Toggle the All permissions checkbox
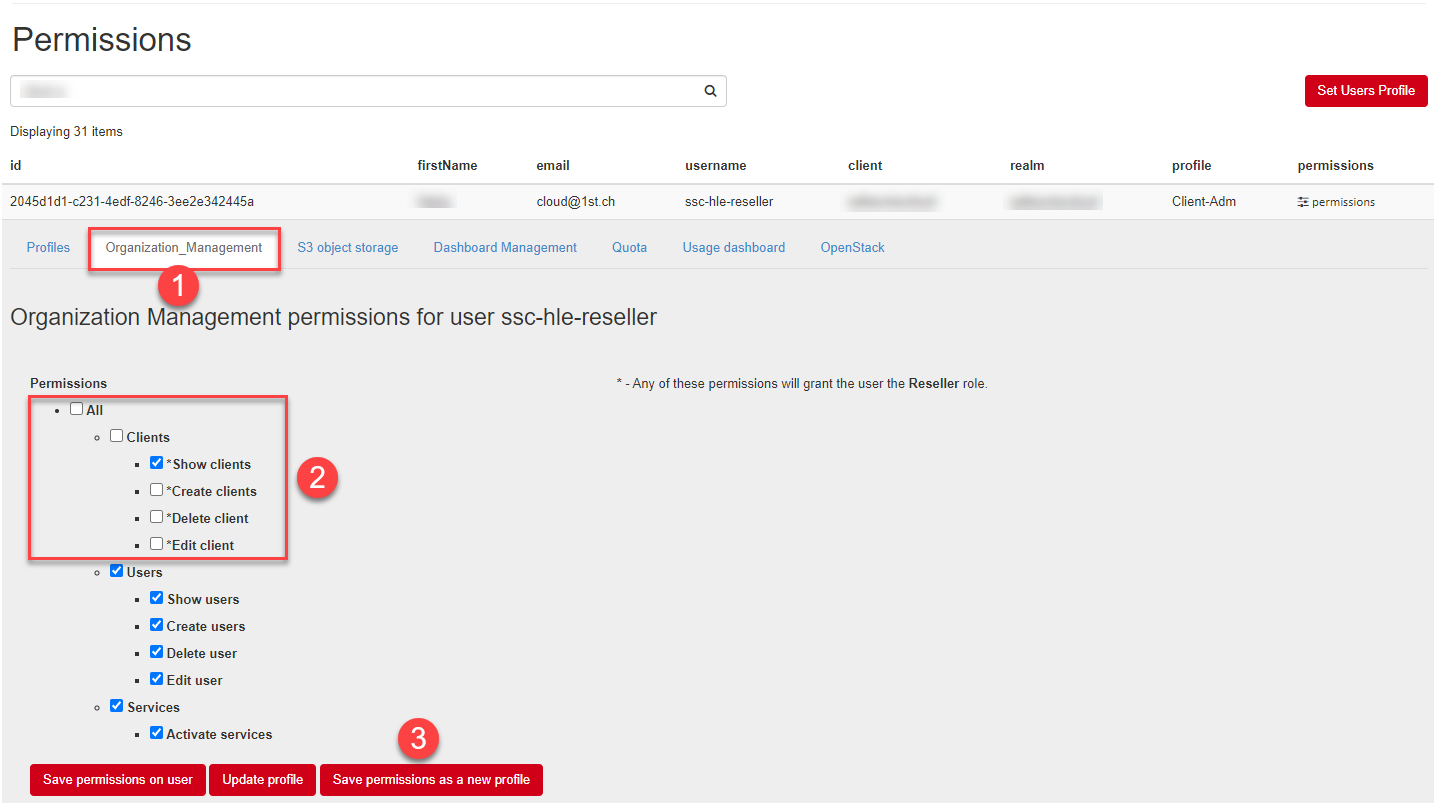Screen dimensions: 1434x803 click(x=77, y=409)
